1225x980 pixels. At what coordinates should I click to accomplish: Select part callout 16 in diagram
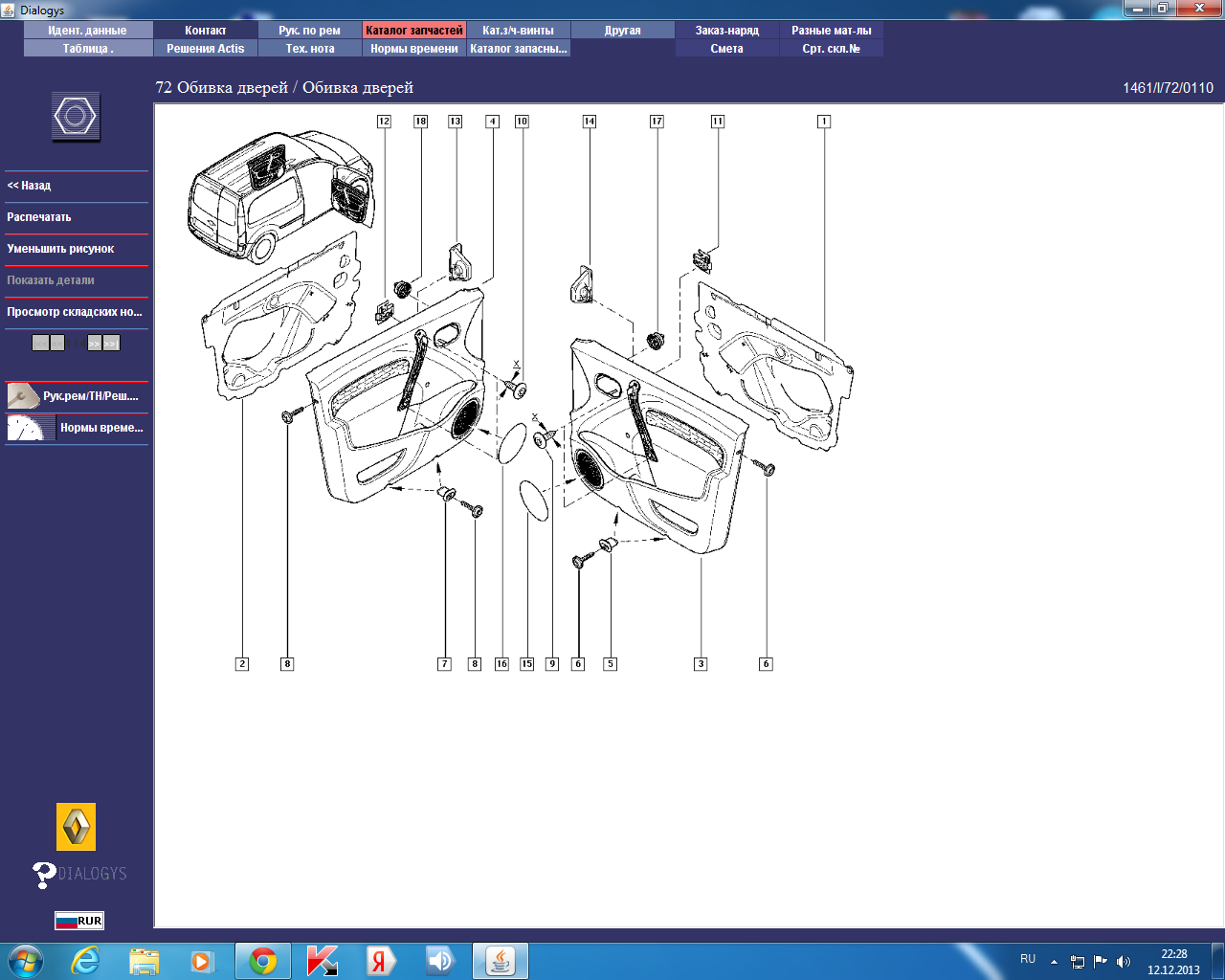[x=501, y=663]
